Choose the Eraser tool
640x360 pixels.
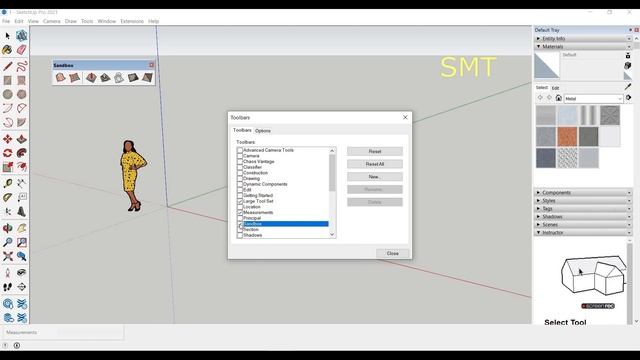(x=22, y=50)
